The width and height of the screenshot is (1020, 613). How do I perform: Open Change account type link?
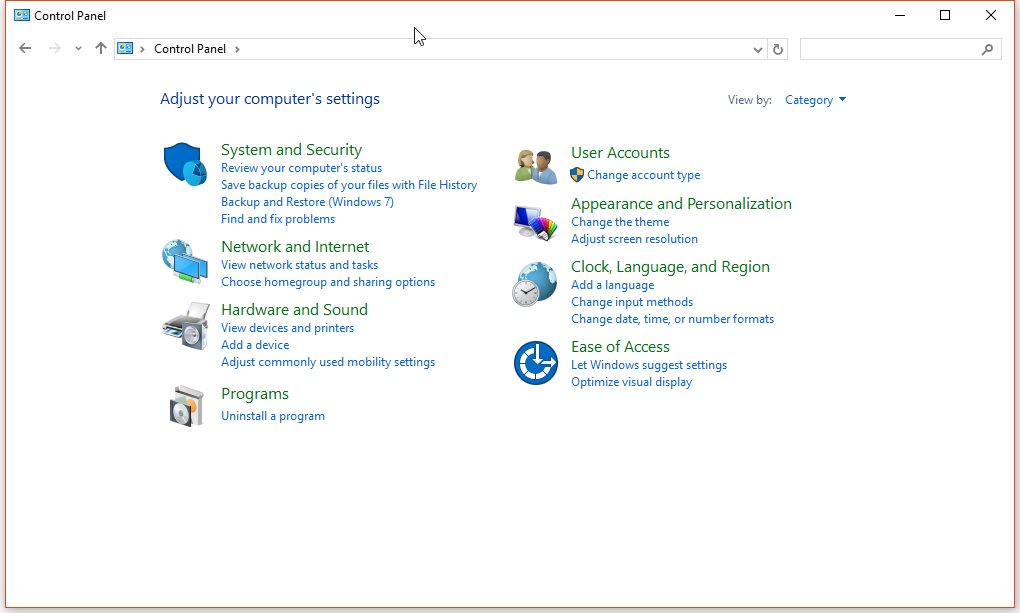point(643,175)
